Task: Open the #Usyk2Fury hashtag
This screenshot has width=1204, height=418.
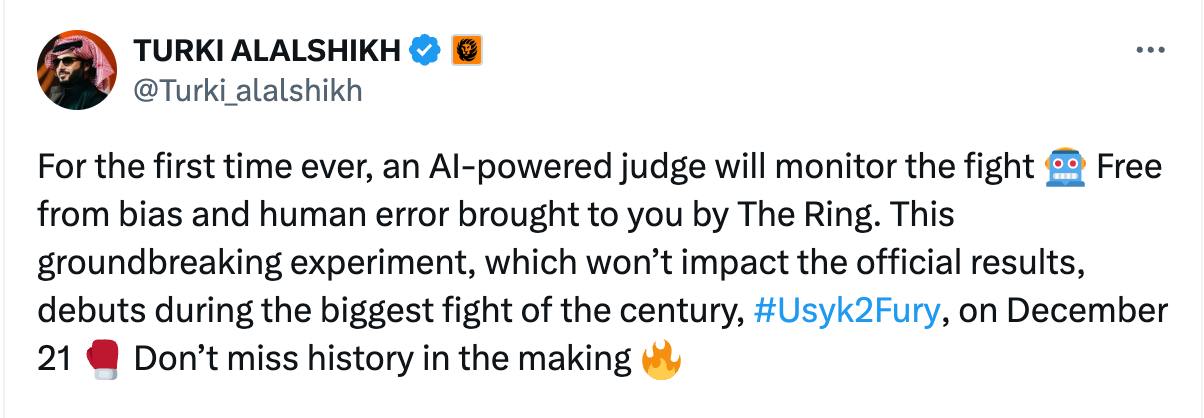Action: 844,312
